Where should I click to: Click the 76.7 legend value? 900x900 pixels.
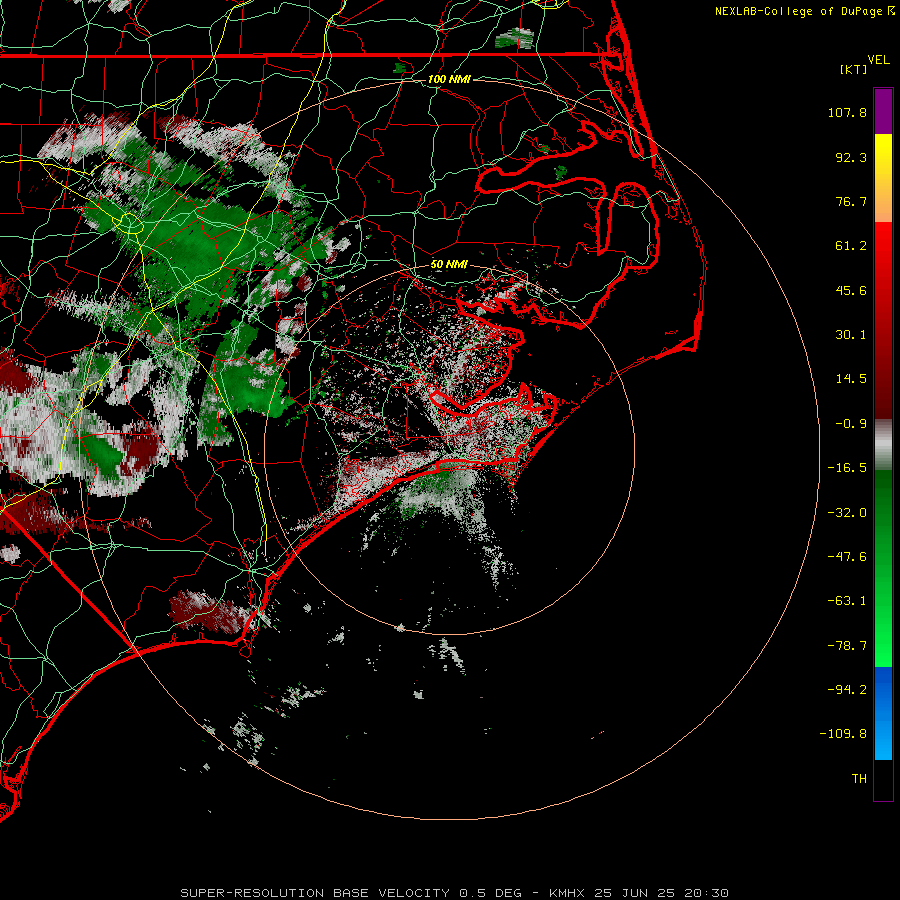tap(851, 201)
